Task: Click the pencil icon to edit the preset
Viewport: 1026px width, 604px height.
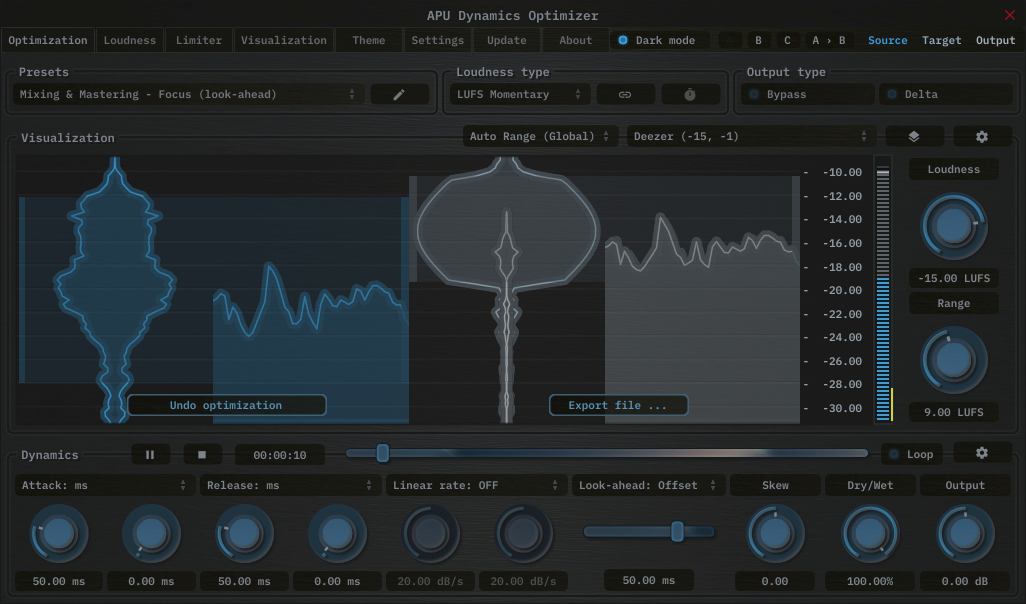Action: 399,94
